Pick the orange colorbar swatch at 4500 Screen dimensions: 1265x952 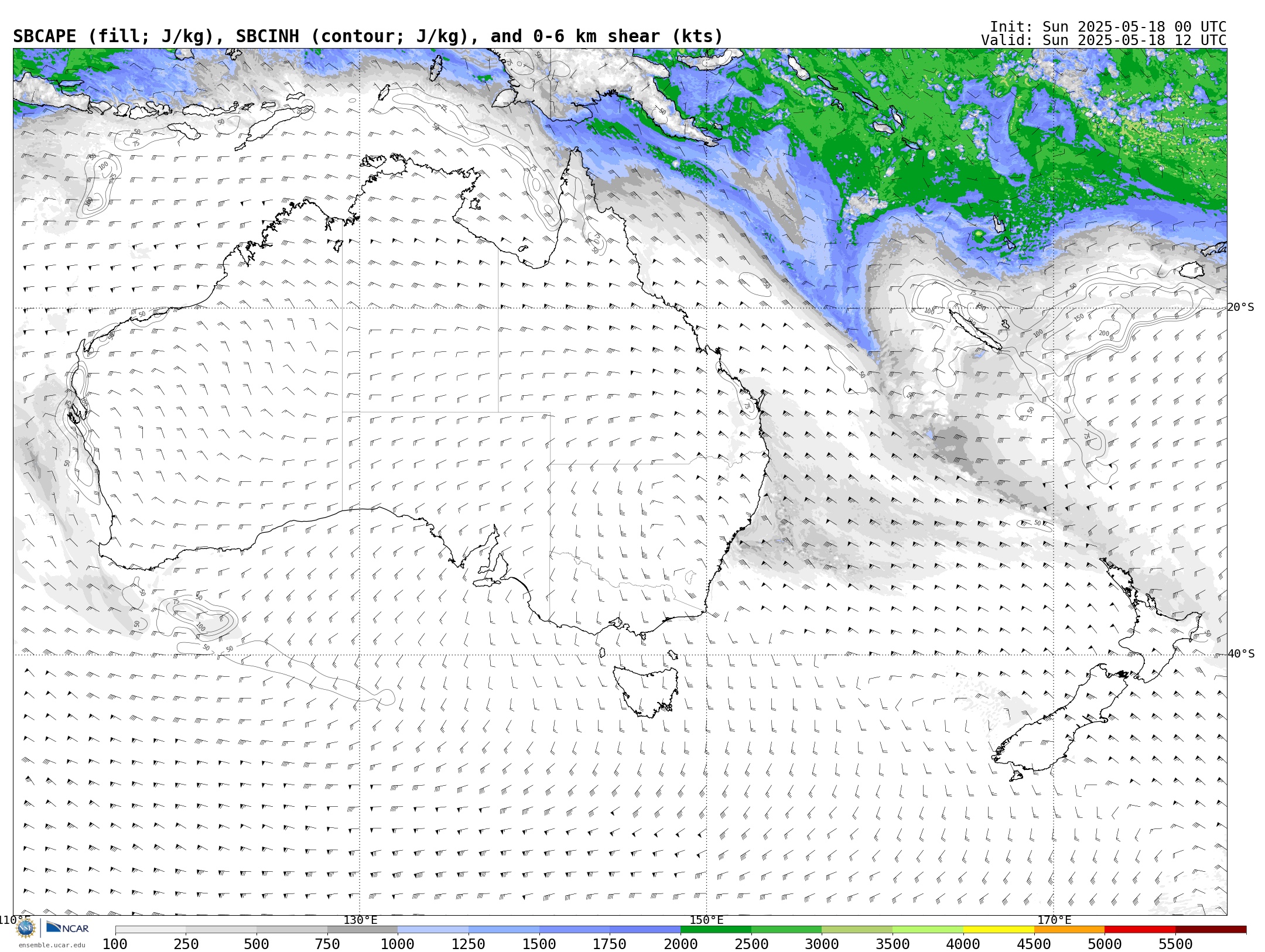pos(1069,930)
